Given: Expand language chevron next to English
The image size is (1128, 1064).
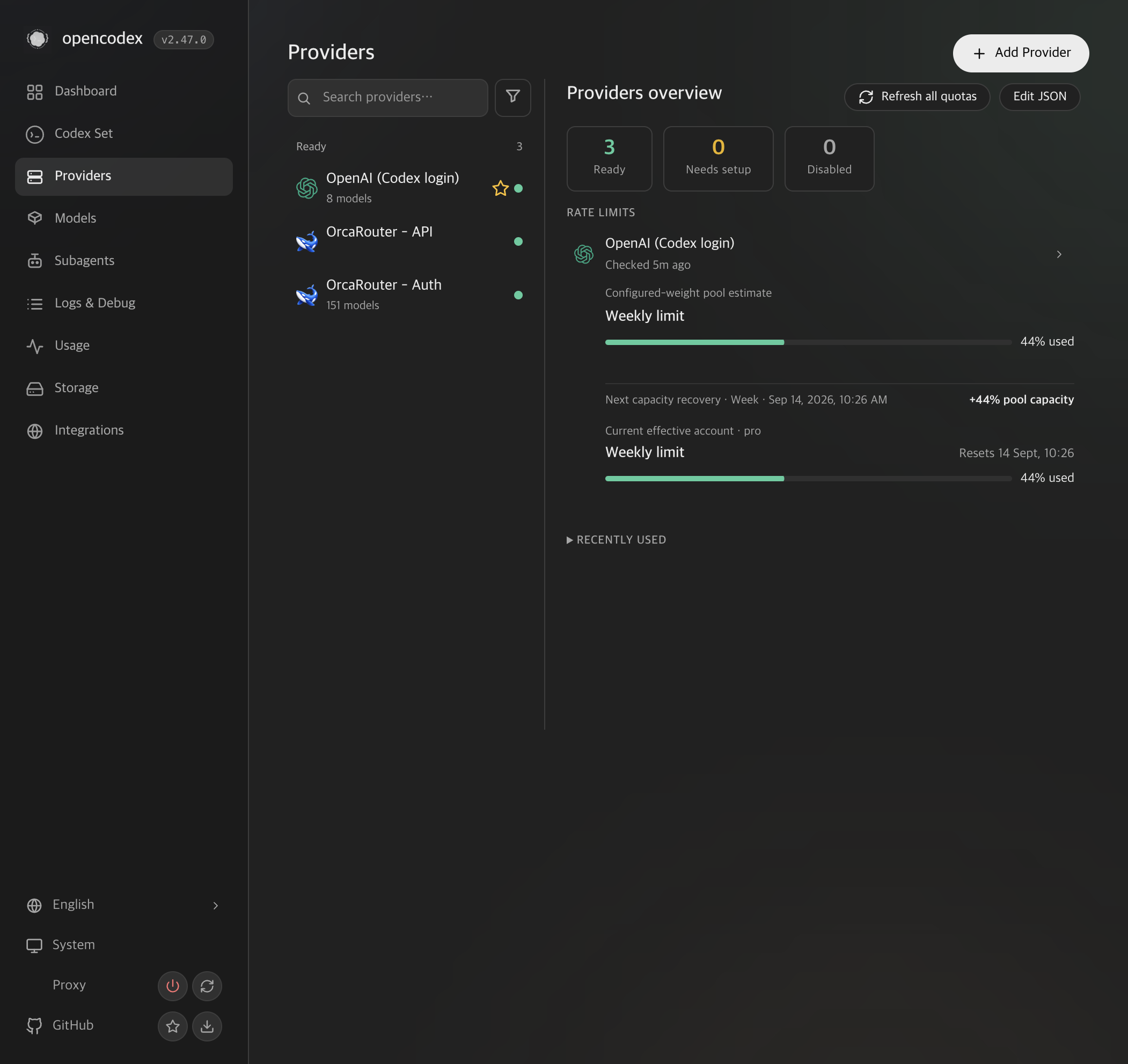Looking at the screenshot, I should [x=215, y=906].
